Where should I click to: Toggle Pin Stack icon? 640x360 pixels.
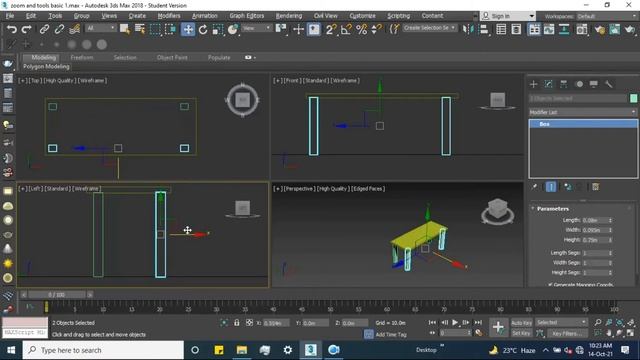click(534, 187)
